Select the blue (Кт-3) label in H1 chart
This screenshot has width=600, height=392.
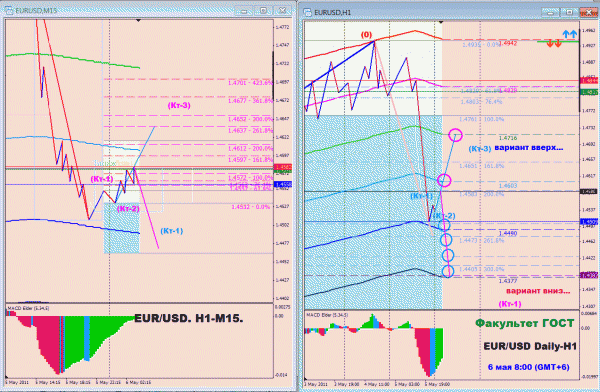click(x=480, y=149)
